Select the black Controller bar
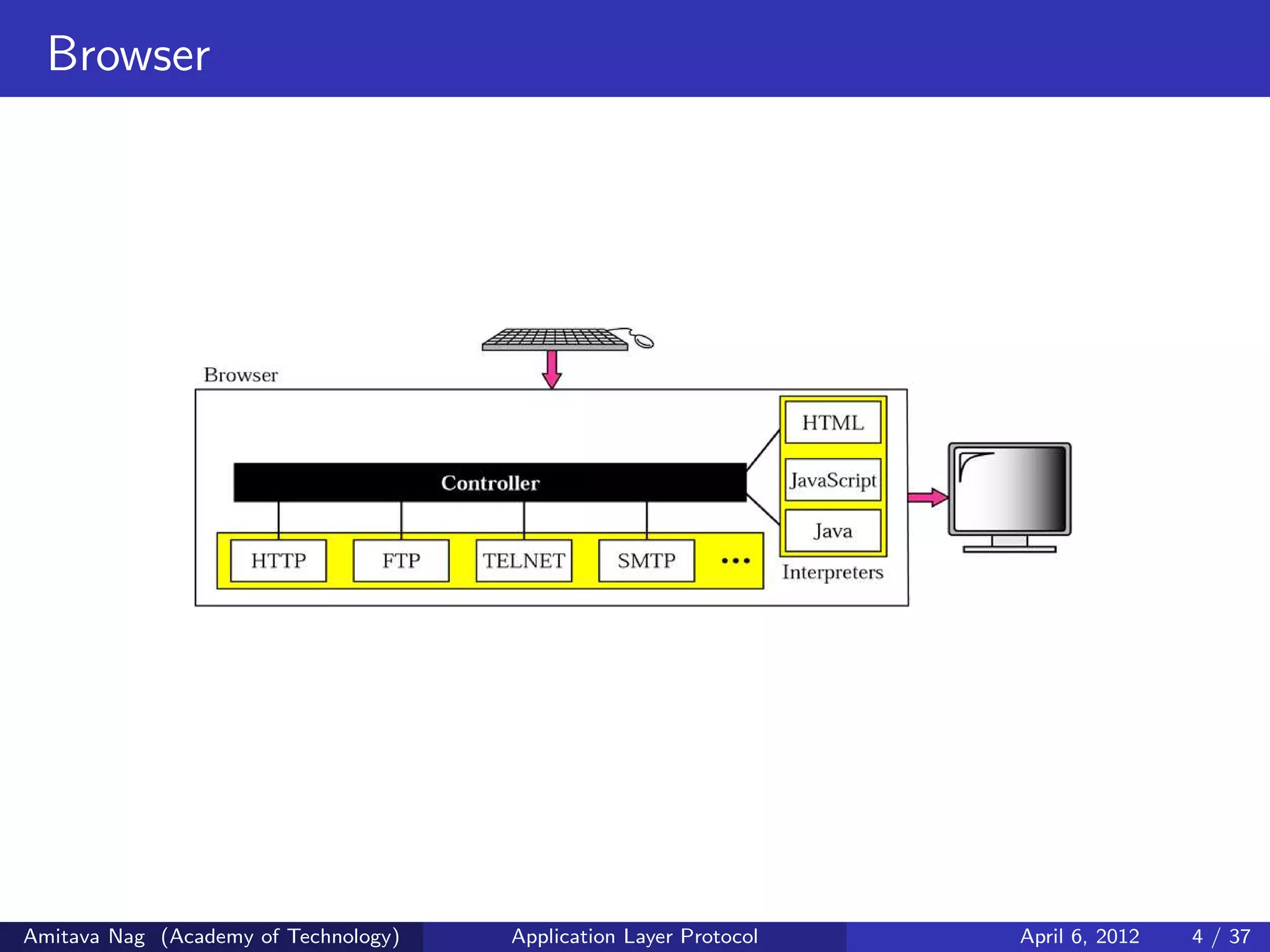 tap(490, 482)
